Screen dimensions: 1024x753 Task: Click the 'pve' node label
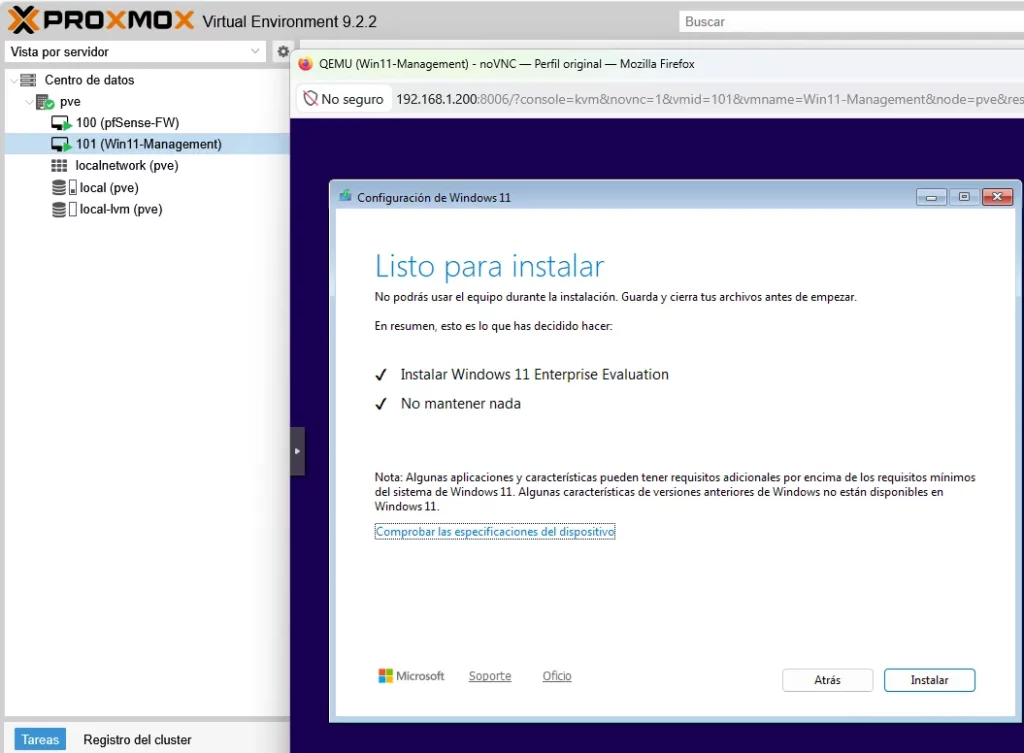(x=70, y=102)
